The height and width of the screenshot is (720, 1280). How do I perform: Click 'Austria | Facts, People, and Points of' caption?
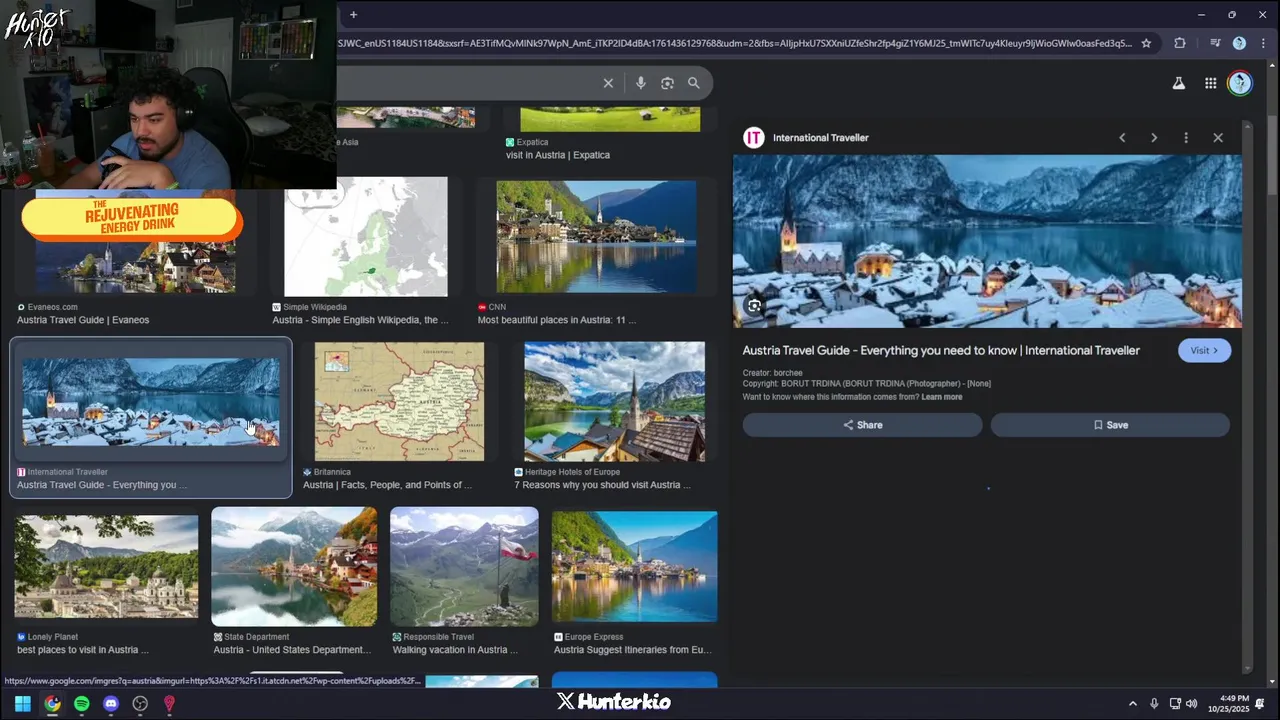point(387,485)
